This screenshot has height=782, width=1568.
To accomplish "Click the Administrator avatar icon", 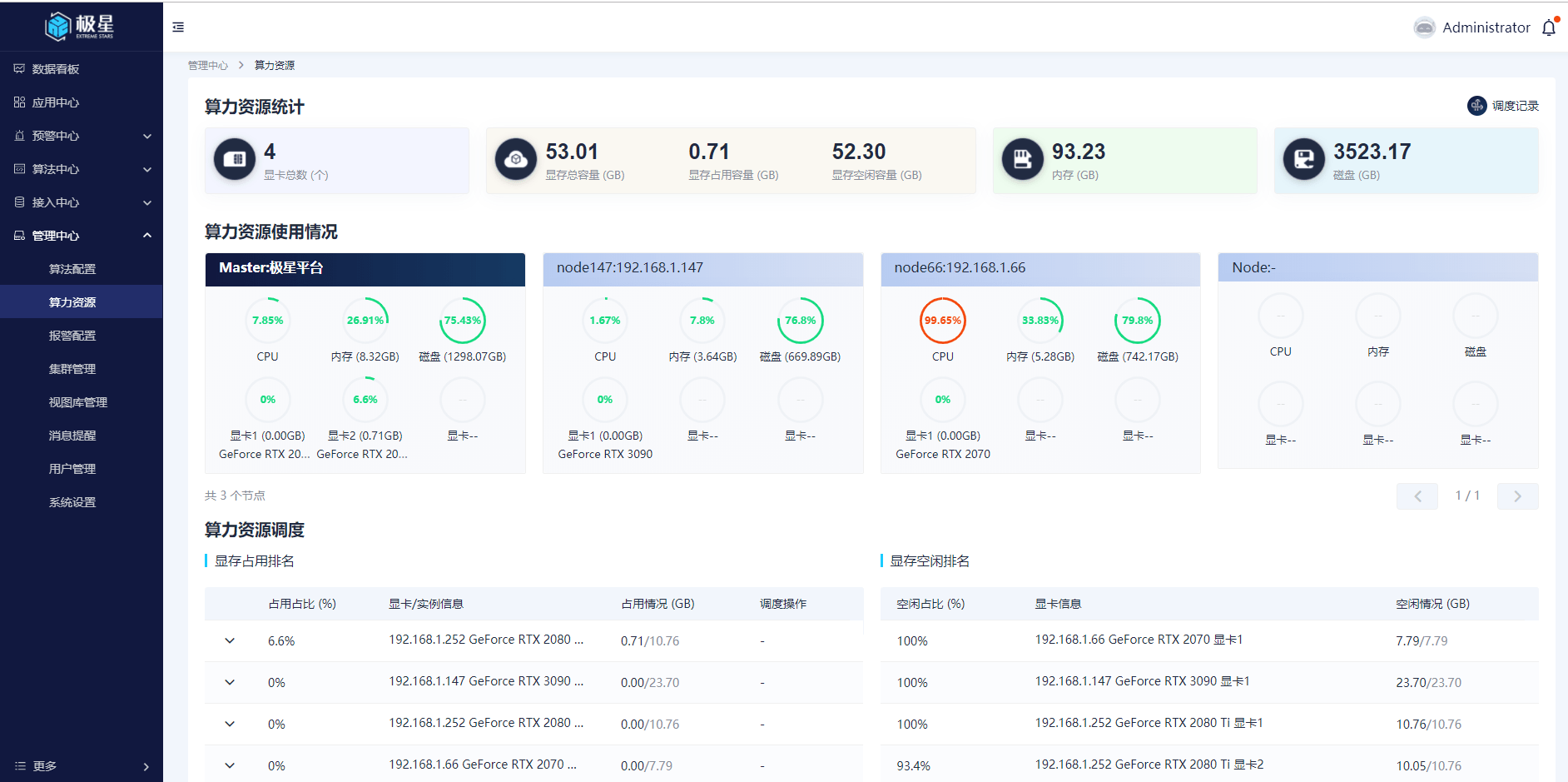I will pyautogui.click(x=1424, y=27).
